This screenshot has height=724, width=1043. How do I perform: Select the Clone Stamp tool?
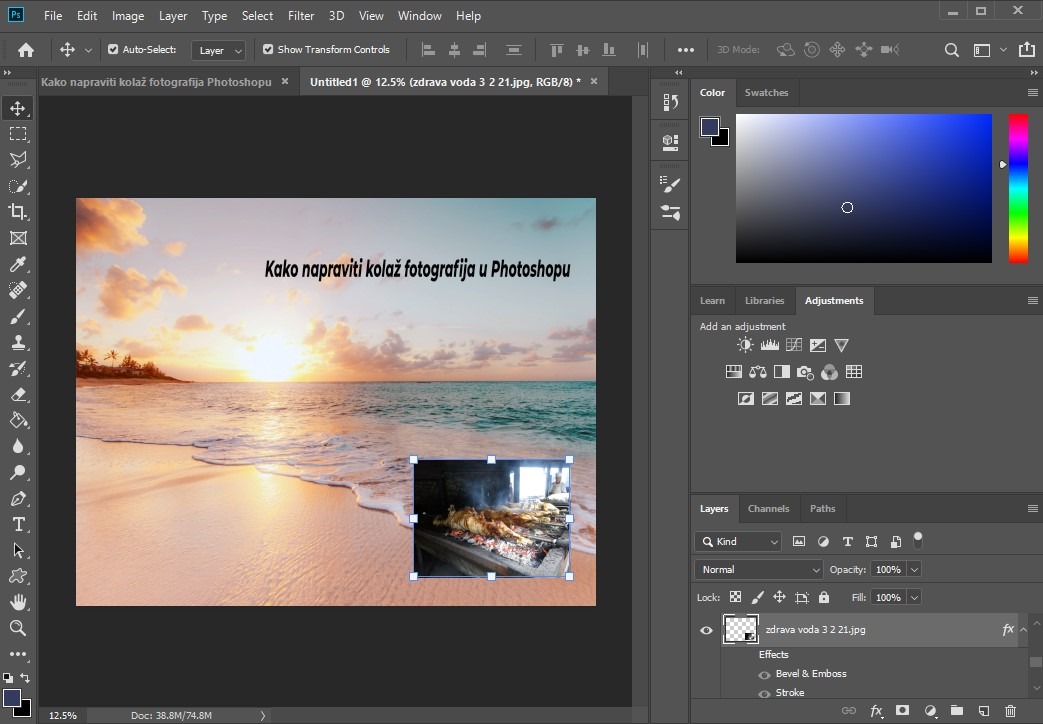point(18,342)
